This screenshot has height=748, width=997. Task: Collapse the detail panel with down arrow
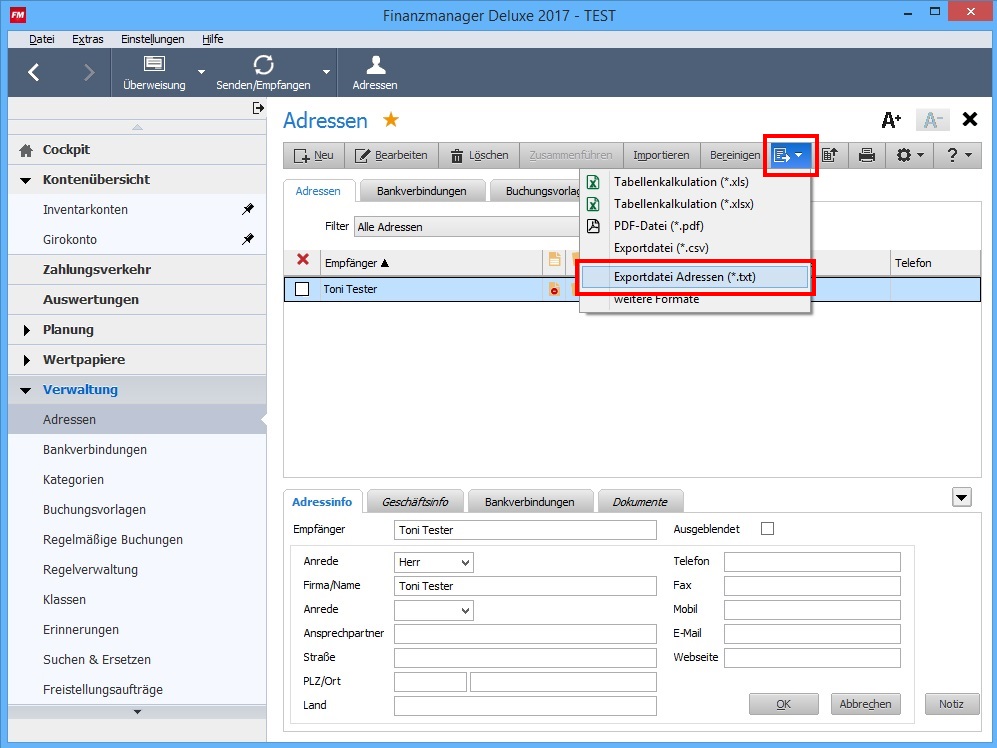click(962, 497)
